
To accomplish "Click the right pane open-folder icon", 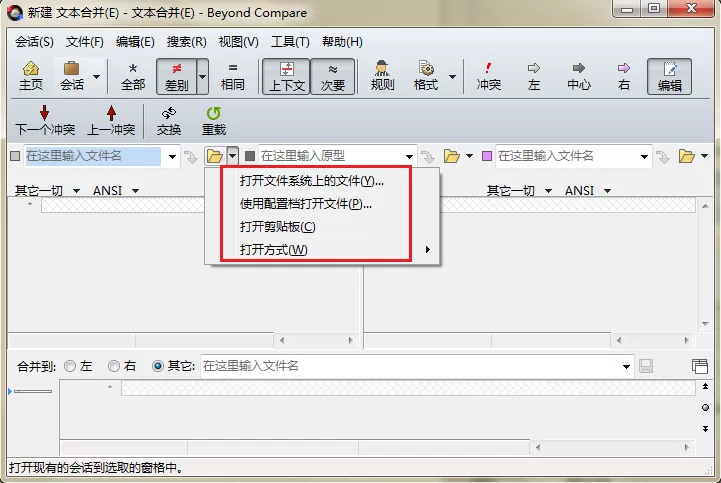I will click(x=687, y=156).
